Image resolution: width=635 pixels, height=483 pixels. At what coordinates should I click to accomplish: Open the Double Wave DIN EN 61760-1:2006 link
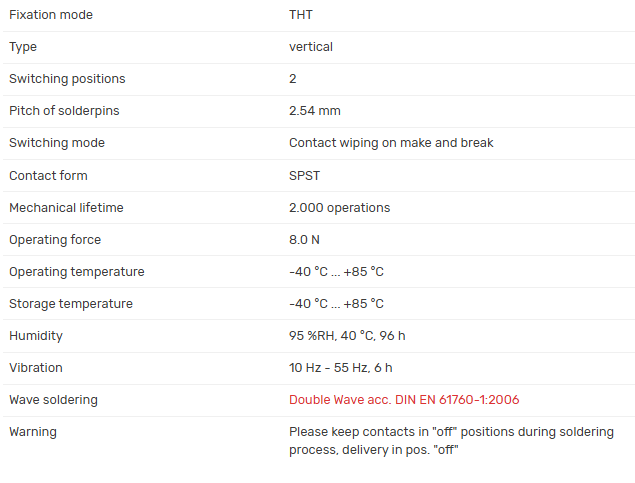click(x=404, y=400)
